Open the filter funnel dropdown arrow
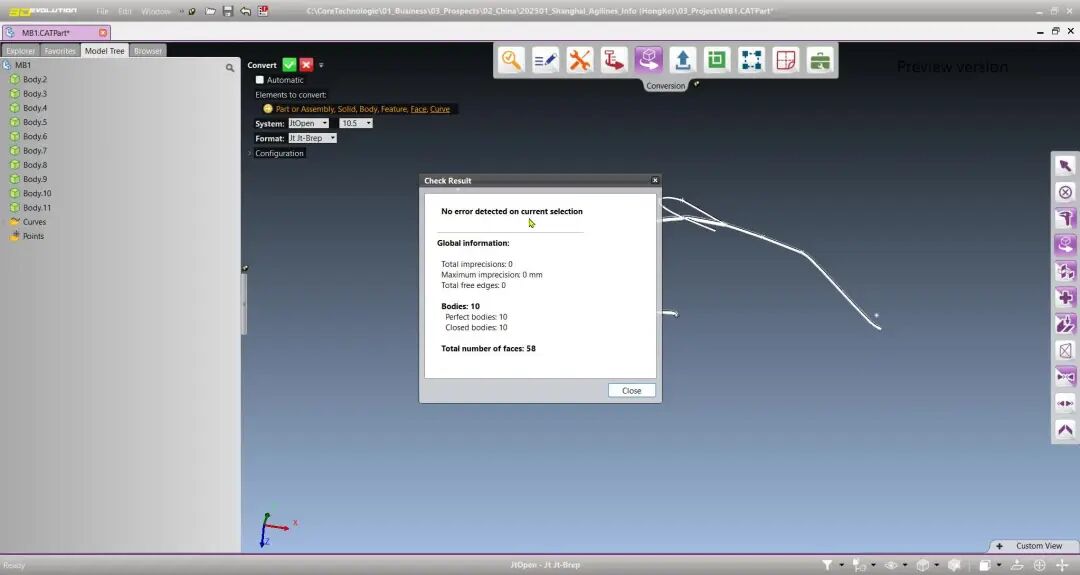Viewport: 1080px width, 575px height. [x=841, y=565]
